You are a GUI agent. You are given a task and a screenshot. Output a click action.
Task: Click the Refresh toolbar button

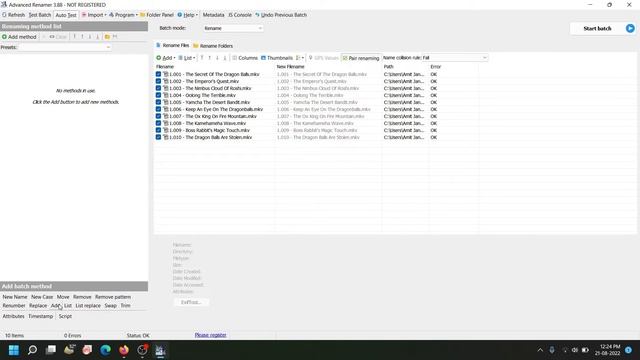tap(13, 15)
